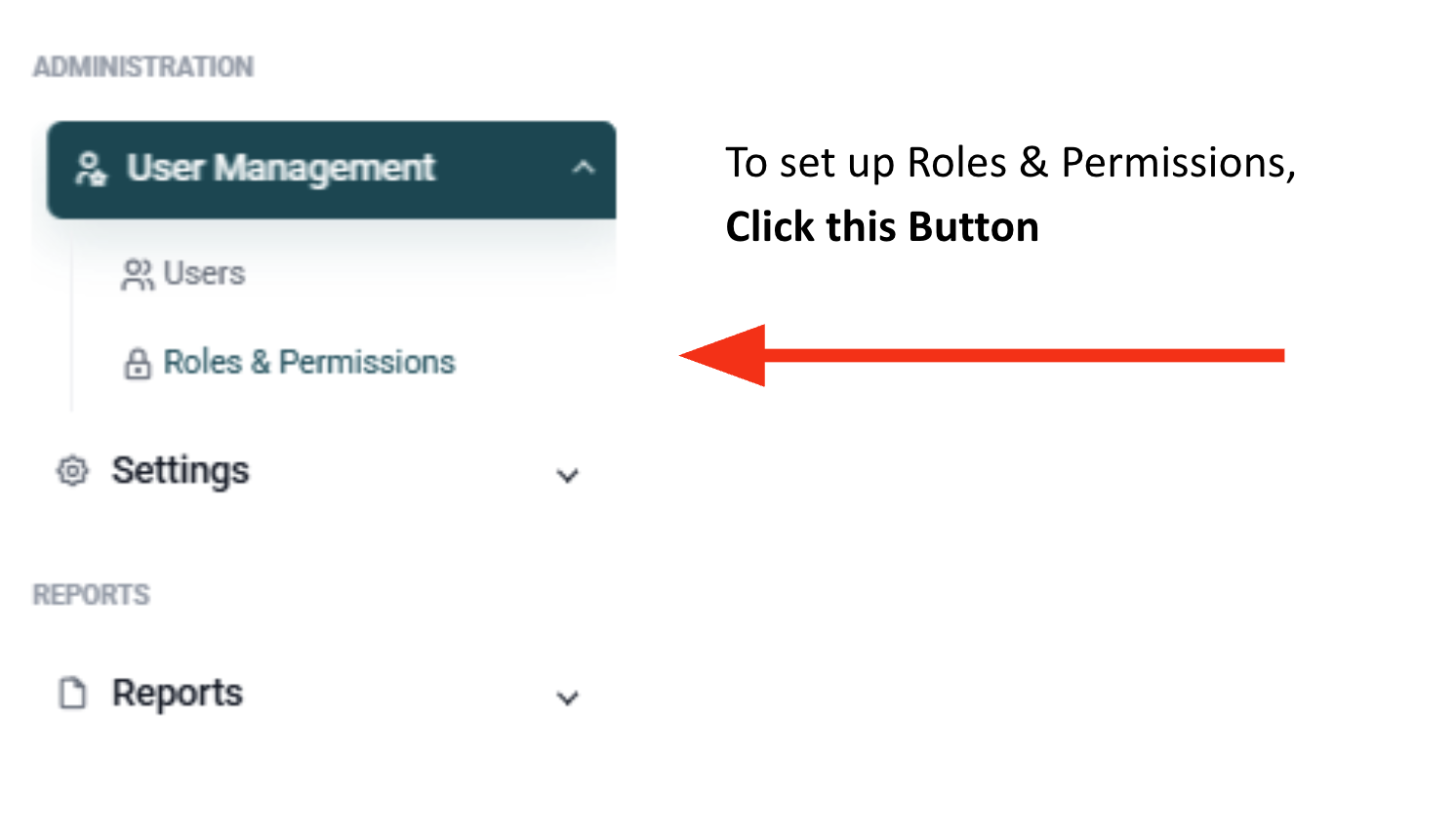Click the padlock icon for Roles & Permissions

[138, 364]
